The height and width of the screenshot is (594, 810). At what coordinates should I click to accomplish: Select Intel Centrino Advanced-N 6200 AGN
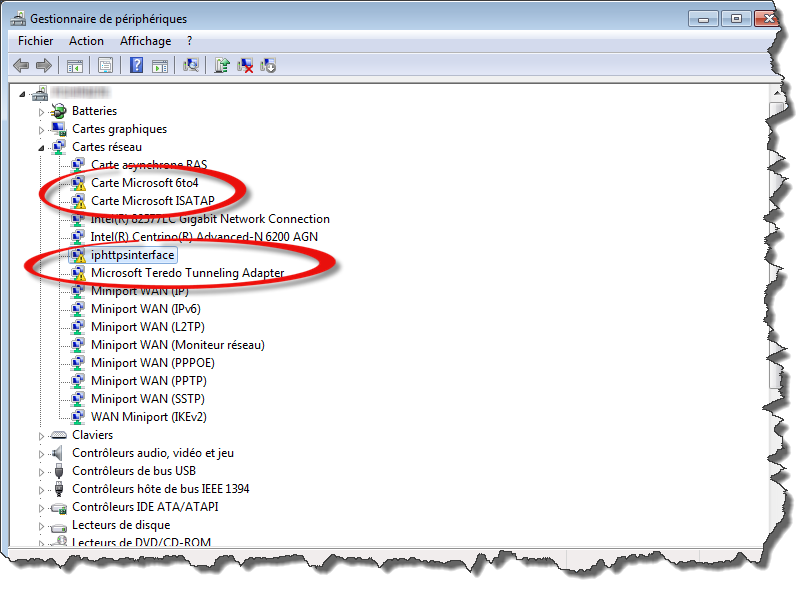[x=204, y=237]
